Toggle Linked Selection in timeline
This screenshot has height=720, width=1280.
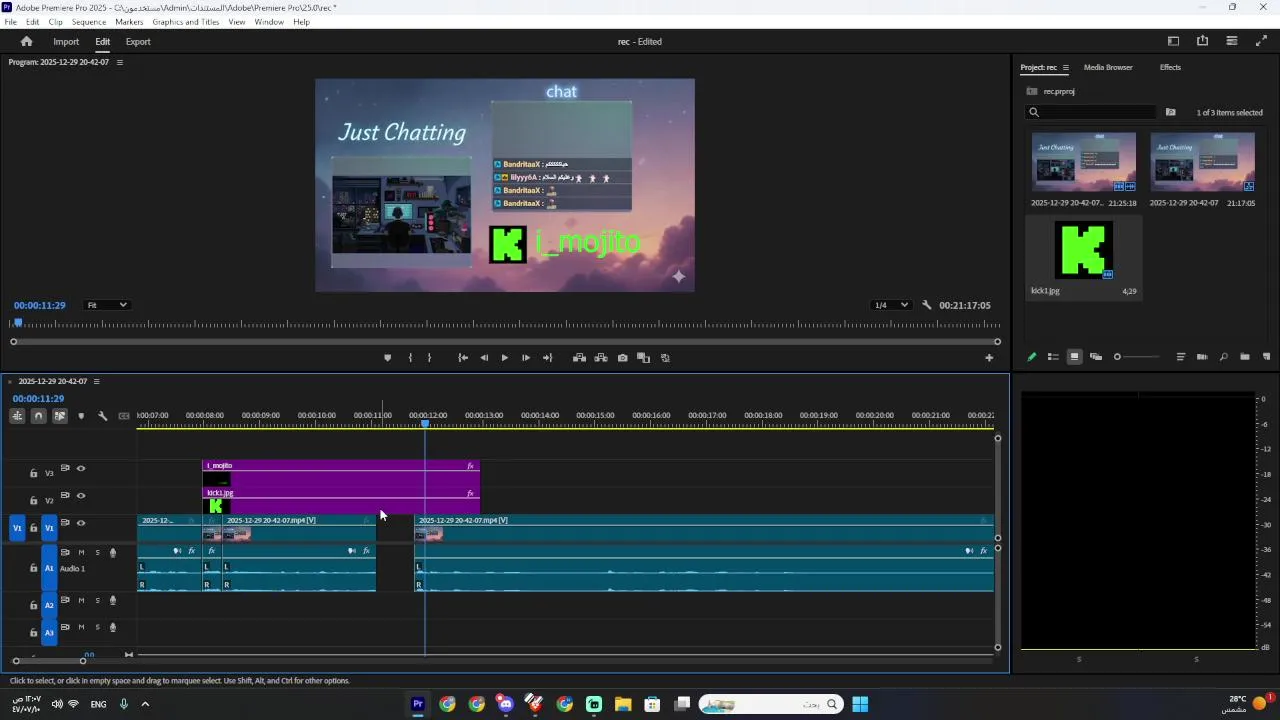click(x=60, y=416)
